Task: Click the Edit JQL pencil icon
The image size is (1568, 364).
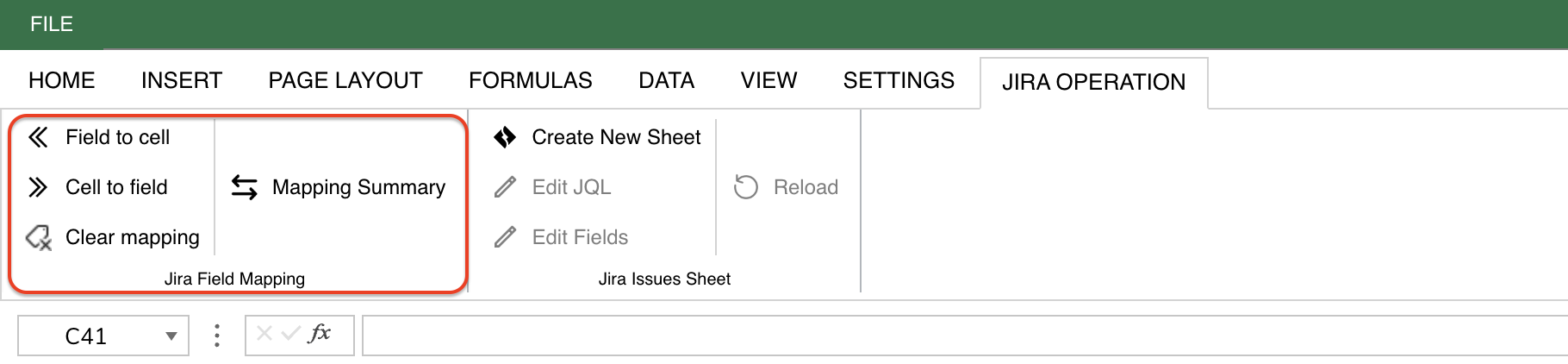Action: (506, 187)
